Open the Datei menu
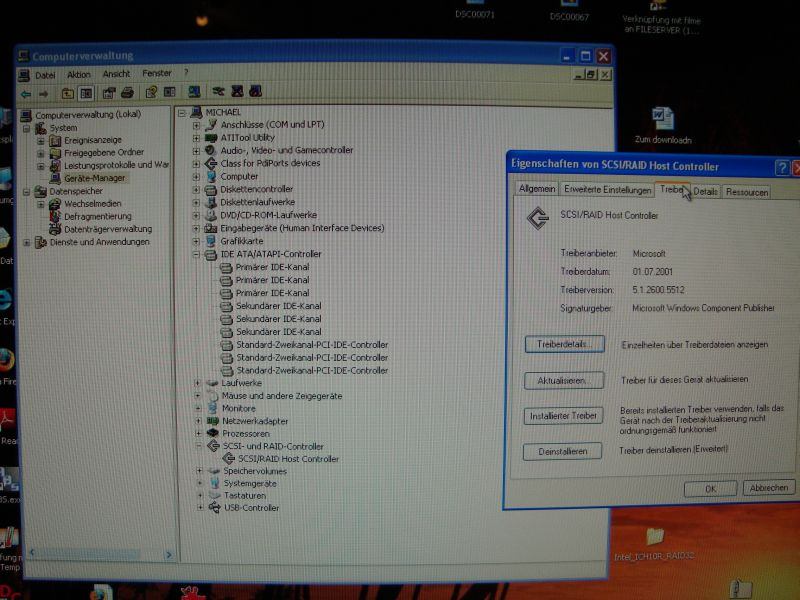The height and width of the screenshot is (600, 800). 45,76
